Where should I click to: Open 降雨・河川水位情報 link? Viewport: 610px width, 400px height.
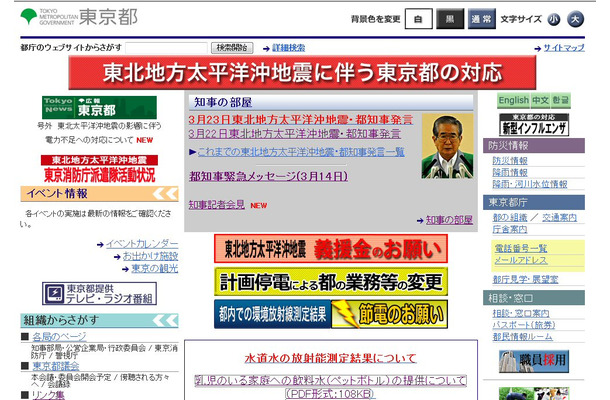coord(530,184)
